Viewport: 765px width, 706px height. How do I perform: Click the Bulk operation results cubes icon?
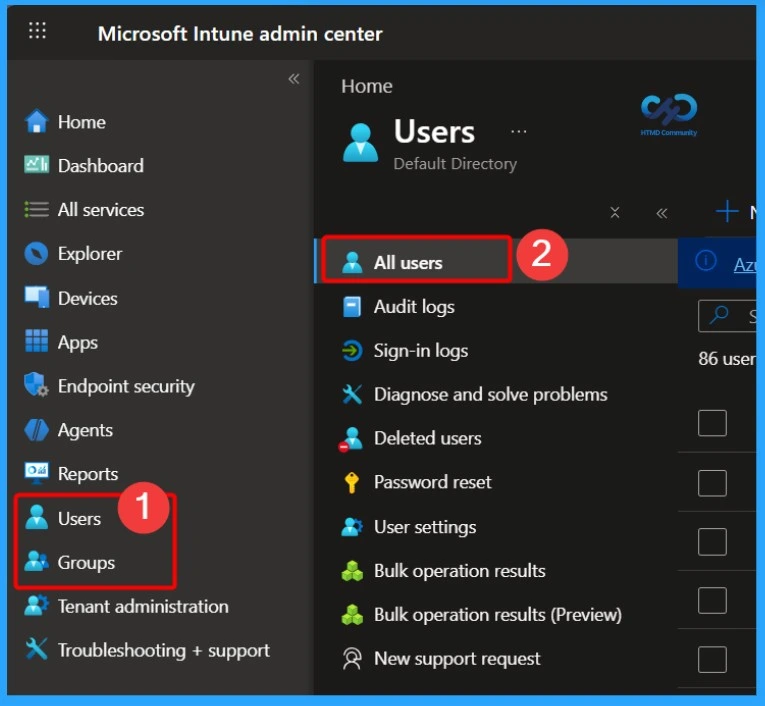352,570
